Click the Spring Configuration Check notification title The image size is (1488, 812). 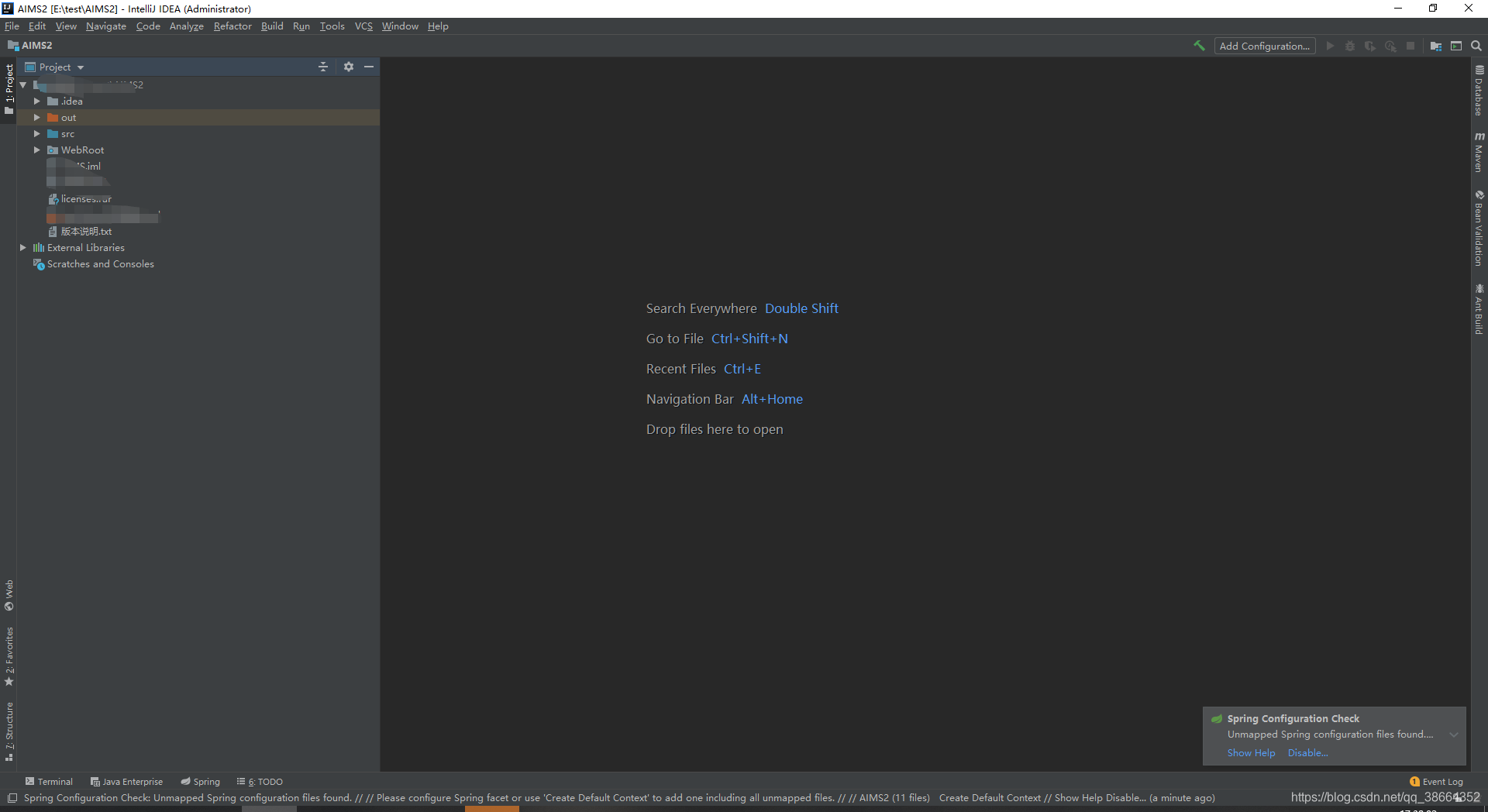tap(1293, 718)
